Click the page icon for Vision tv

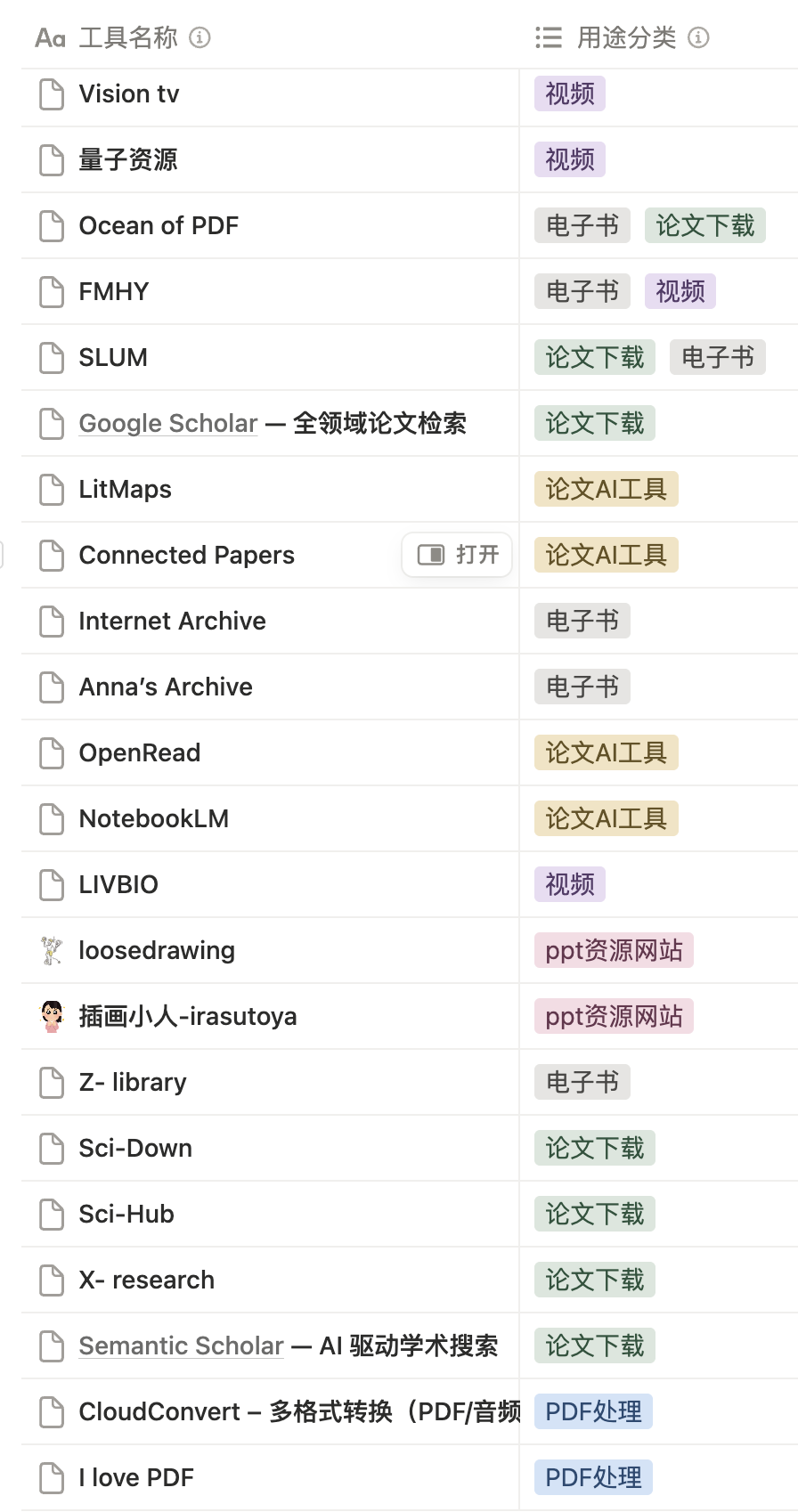52,94
